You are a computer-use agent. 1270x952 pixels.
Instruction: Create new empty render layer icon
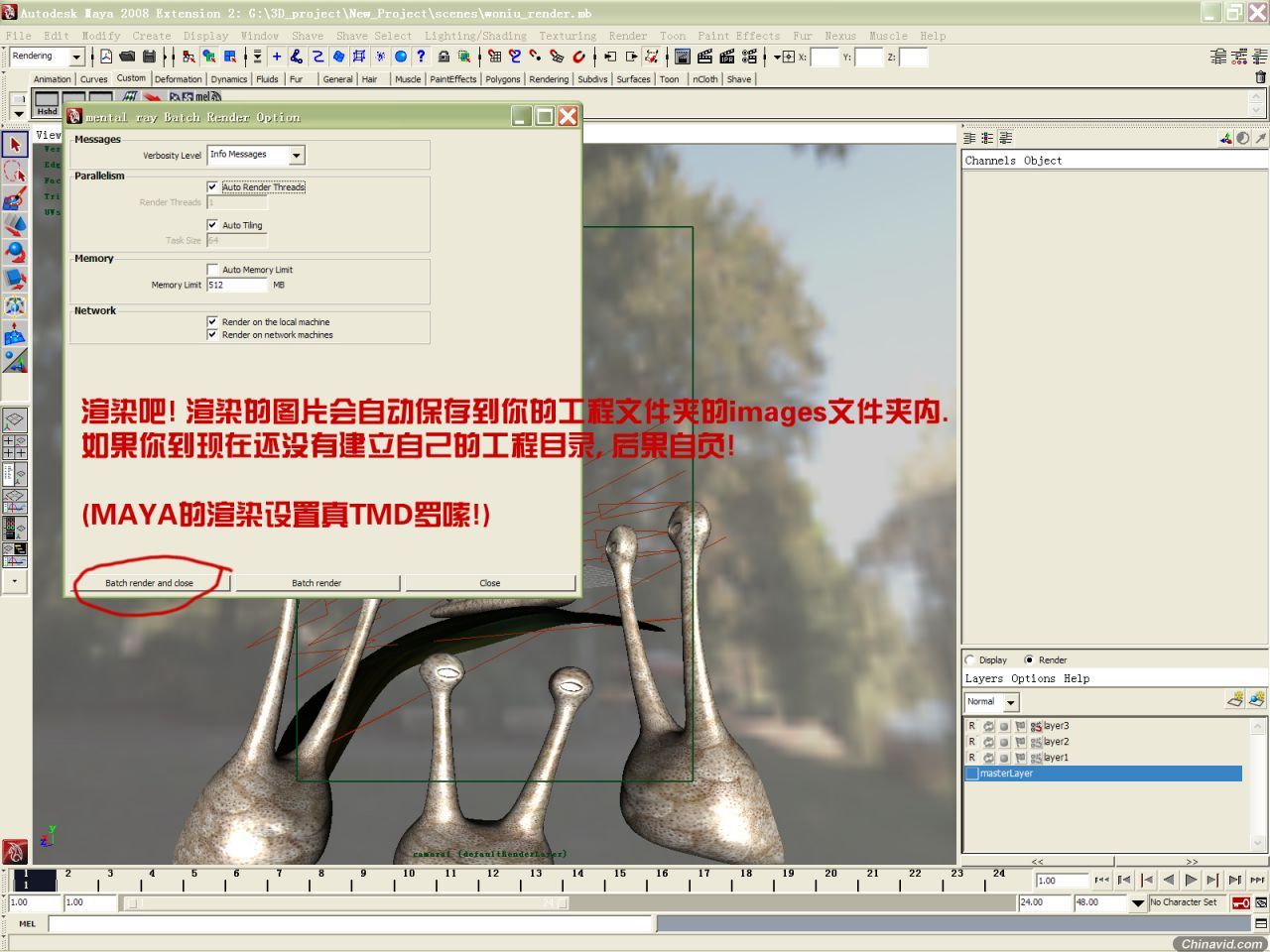1235,700
